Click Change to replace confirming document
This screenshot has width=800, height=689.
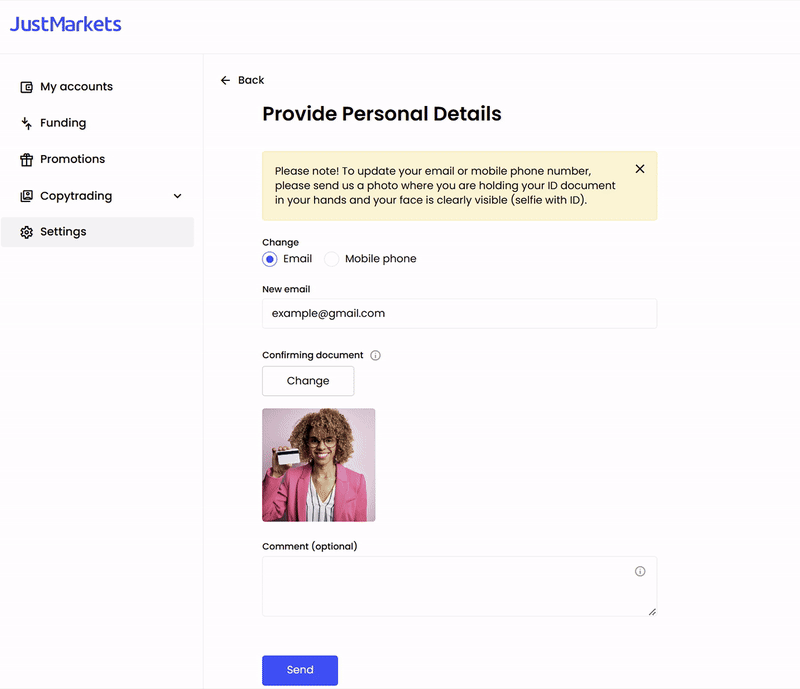pos(308,381)
